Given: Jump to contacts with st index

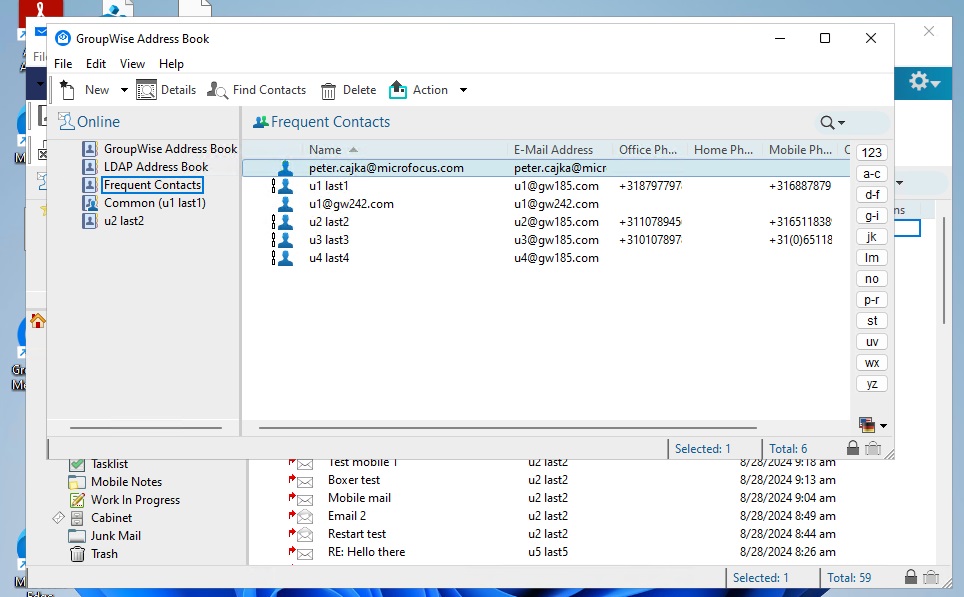Looking at the screenshot, I should (872, 320).
